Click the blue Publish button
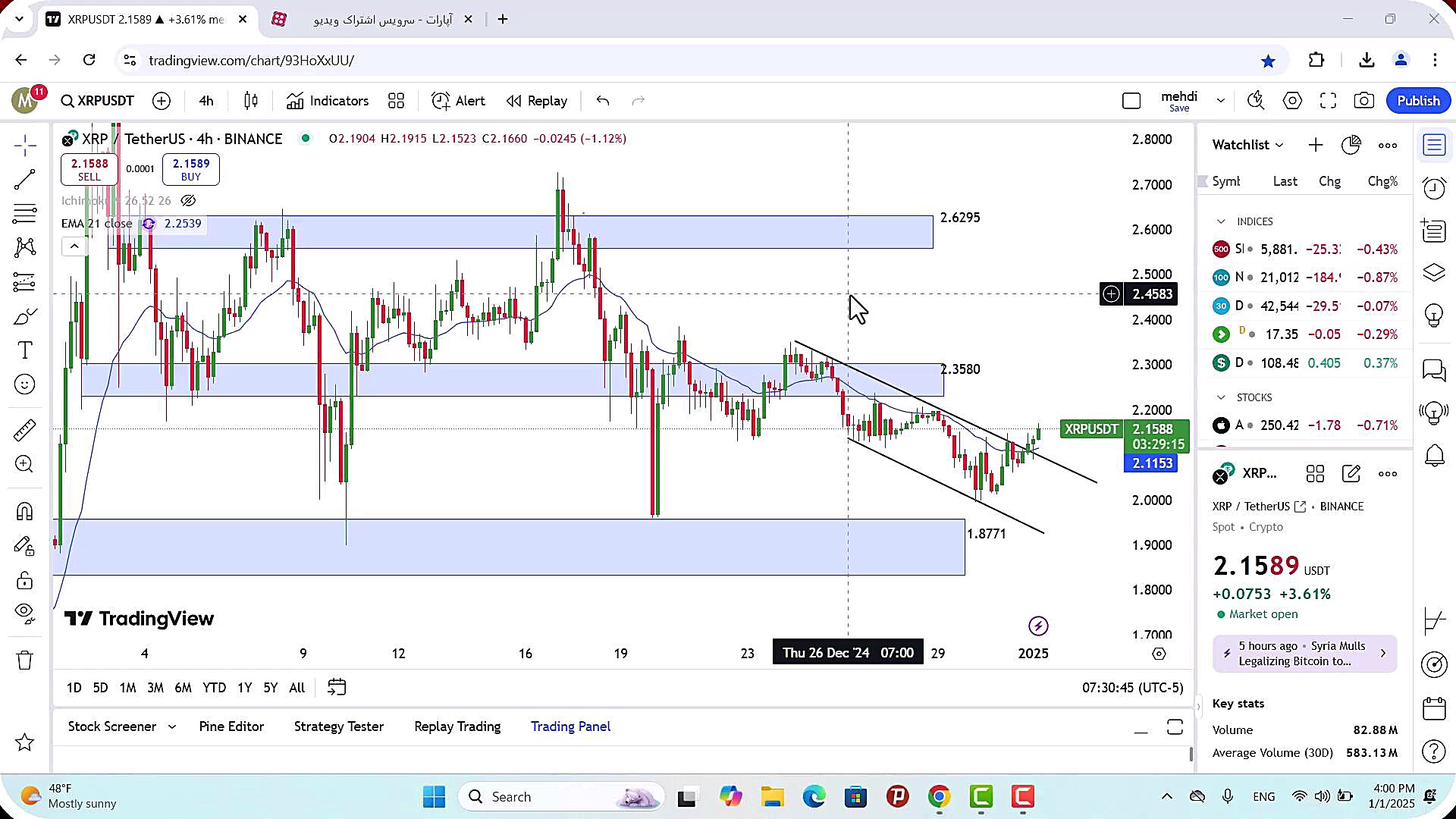This screenshot has height=819, width=1456. (x=1418, y=101)
